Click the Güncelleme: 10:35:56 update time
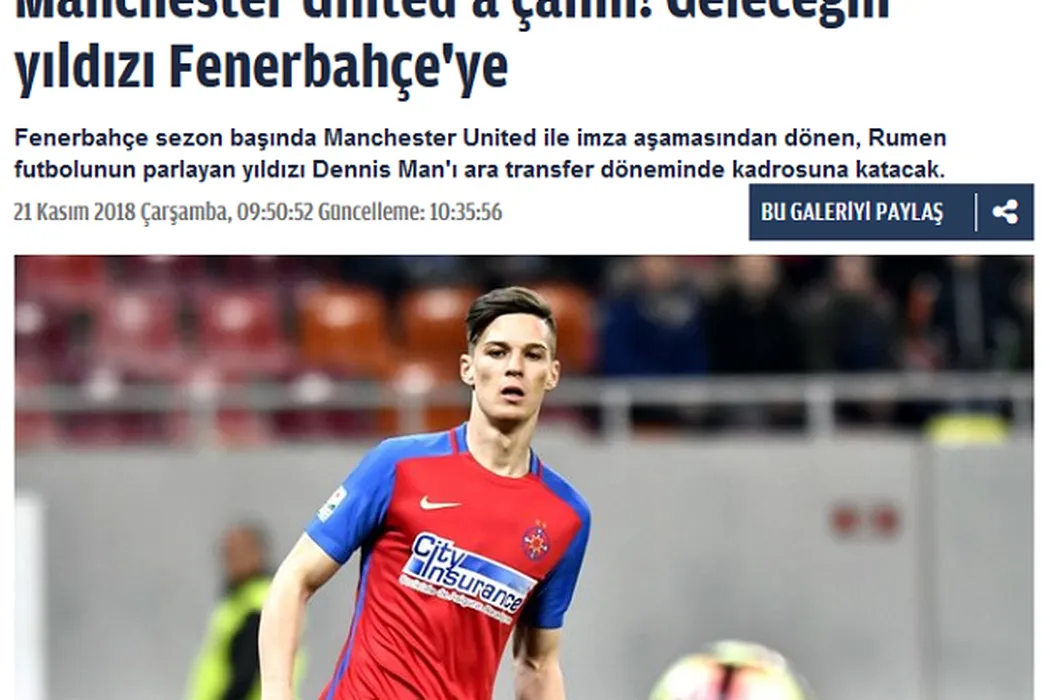 409,212
